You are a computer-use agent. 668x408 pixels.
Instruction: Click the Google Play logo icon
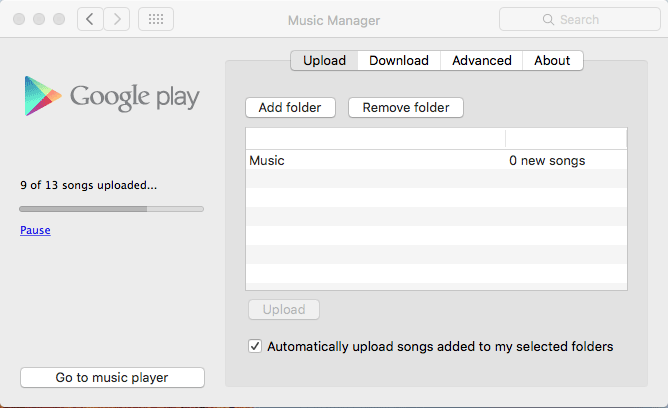(x=40, y=97)
